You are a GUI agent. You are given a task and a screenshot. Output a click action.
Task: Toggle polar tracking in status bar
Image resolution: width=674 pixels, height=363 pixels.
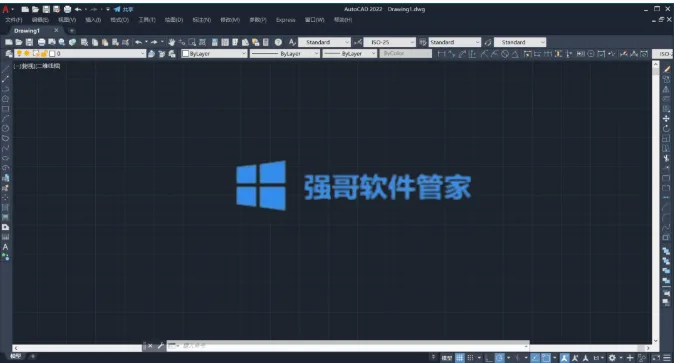point(499,358)
